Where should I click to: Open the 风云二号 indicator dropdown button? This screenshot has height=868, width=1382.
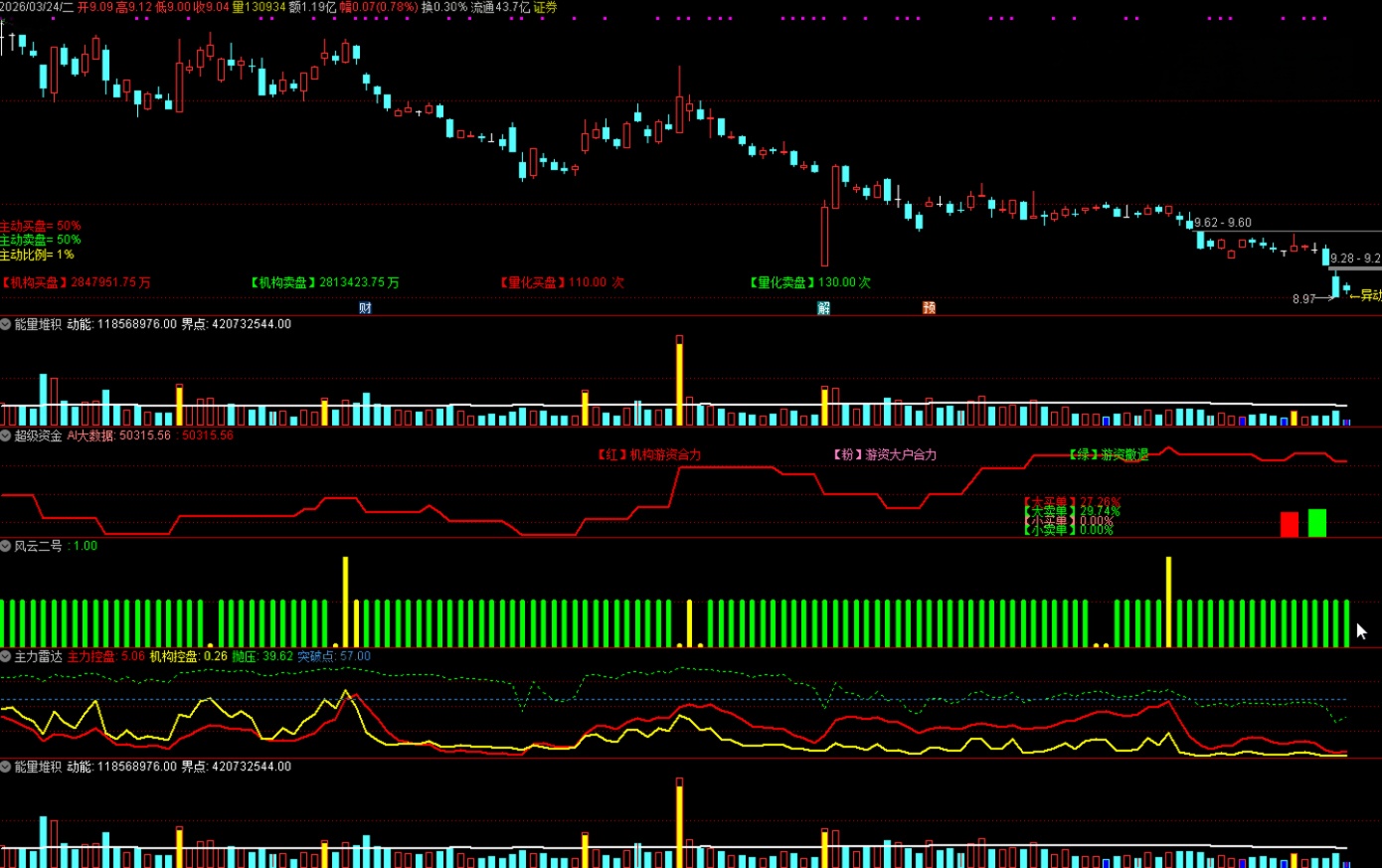coord(6,546)
